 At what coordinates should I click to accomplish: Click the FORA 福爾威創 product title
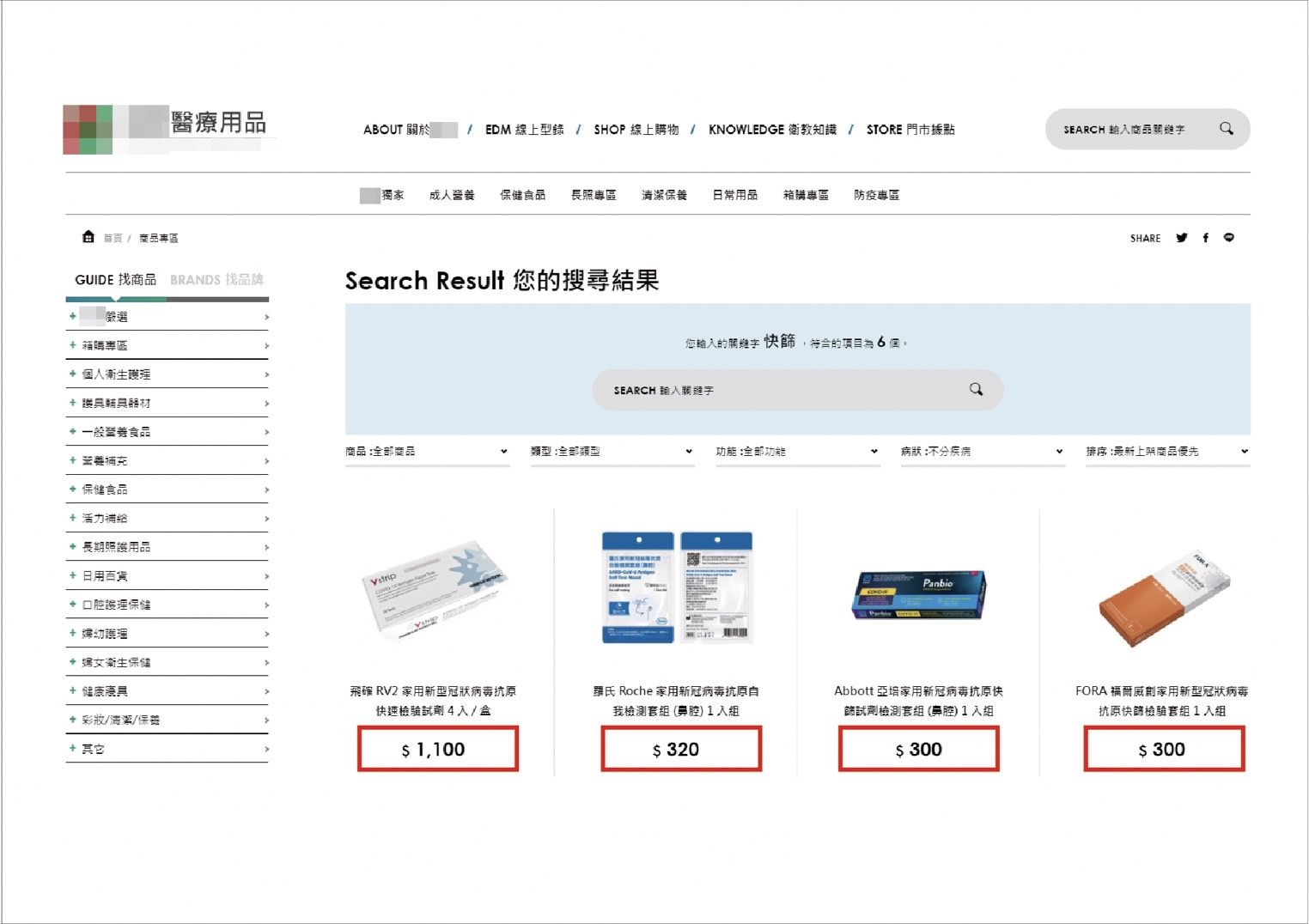point(1162,701)
